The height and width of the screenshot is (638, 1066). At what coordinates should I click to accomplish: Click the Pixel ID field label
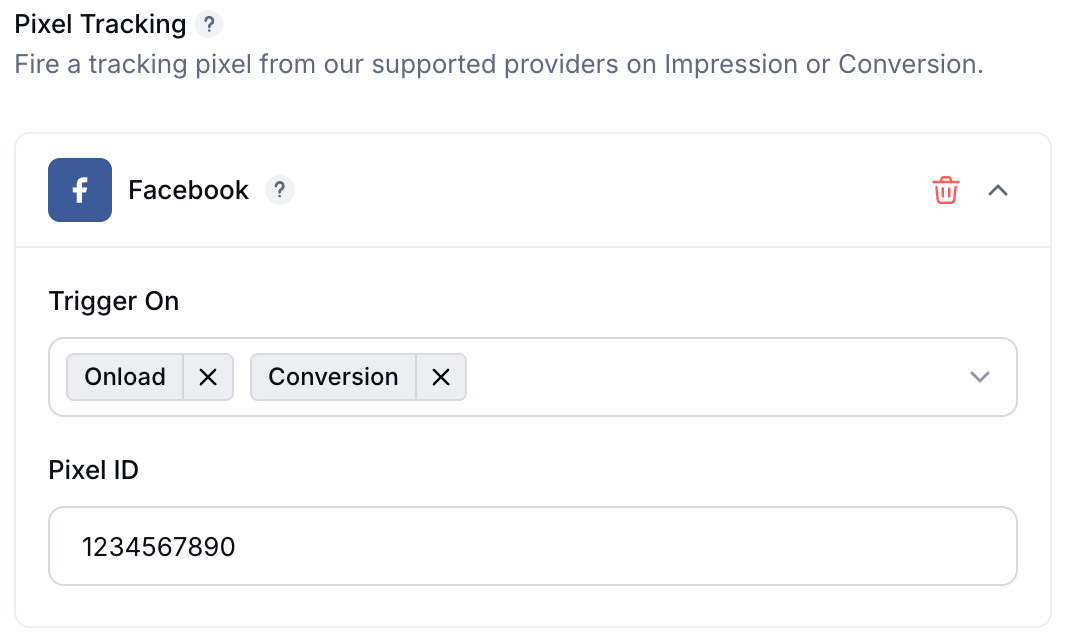93,470
